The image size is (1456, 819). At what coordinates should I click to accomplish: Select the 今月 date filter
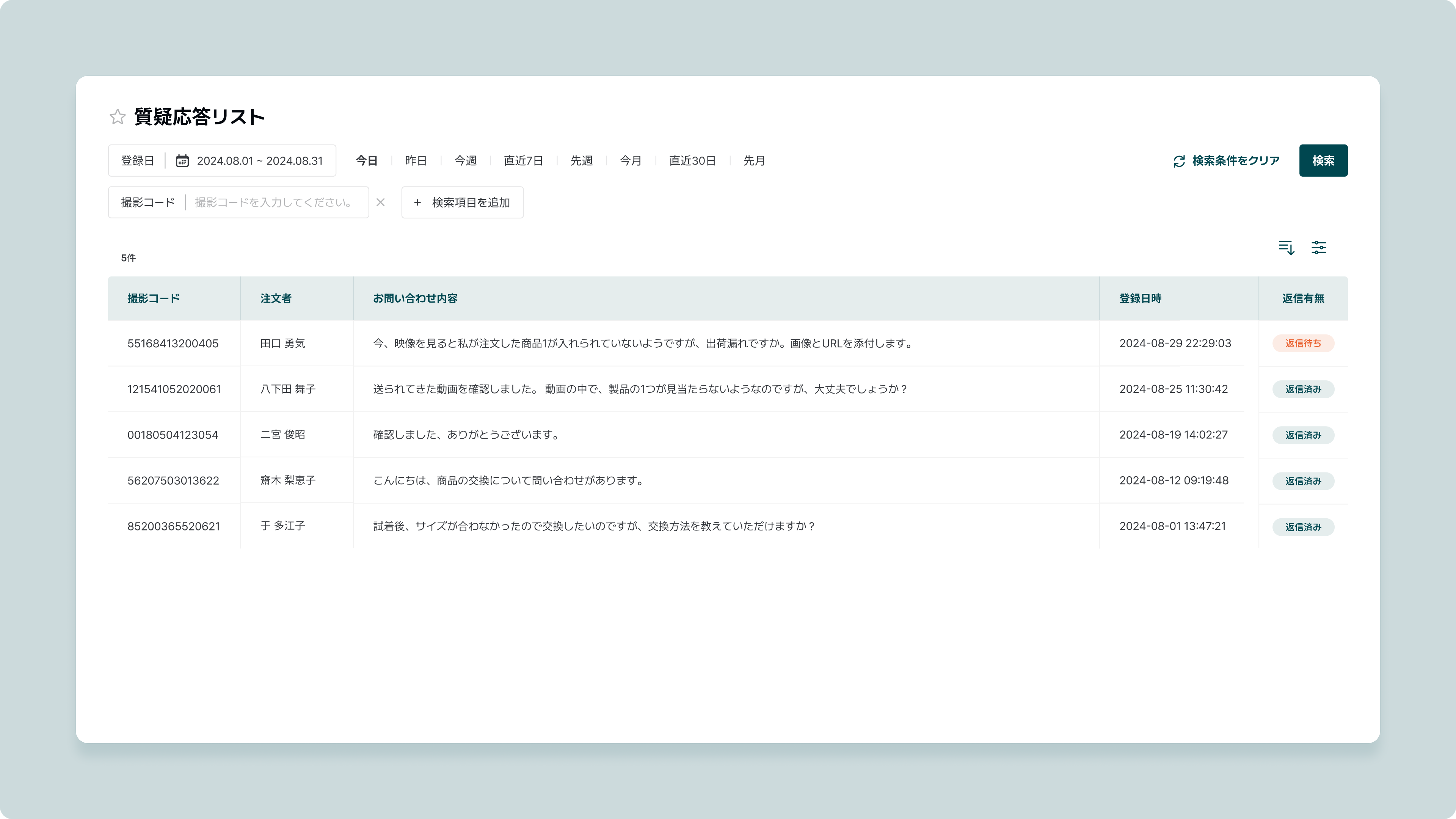pos(631,160)
